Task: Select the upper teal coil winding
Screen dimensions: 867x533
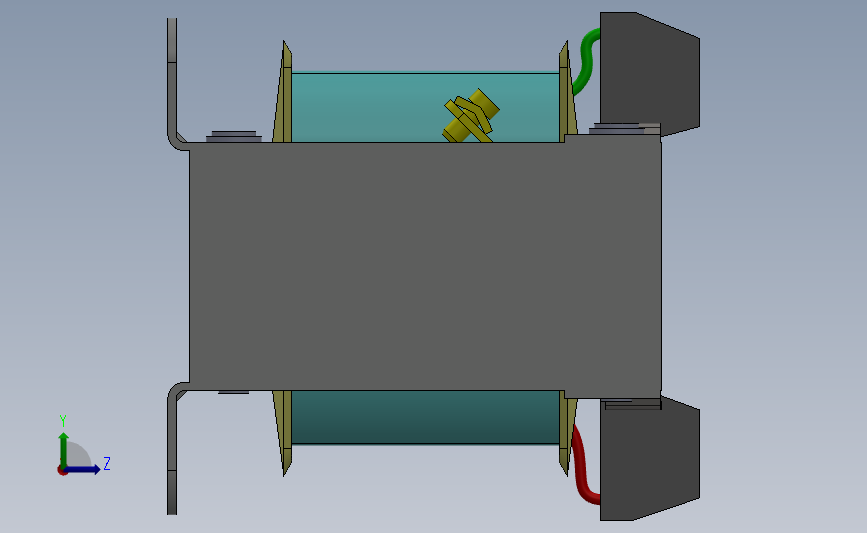Action: tap(425, 107)
